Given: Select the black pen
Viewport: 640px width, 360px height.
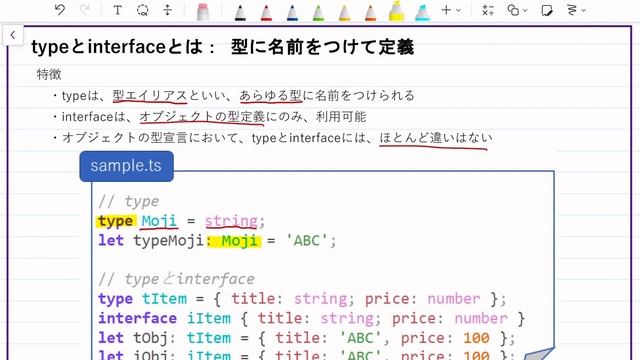Looking at the screenshot, I should [x=240, y=12].
